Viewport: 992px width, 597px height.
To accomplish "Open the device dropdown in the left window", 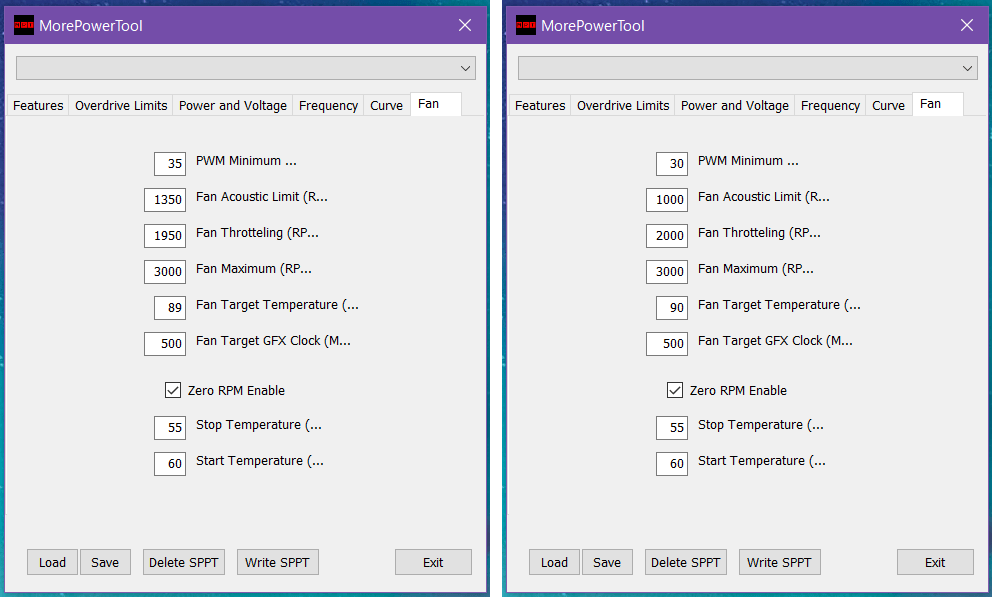I will point(245,68).
